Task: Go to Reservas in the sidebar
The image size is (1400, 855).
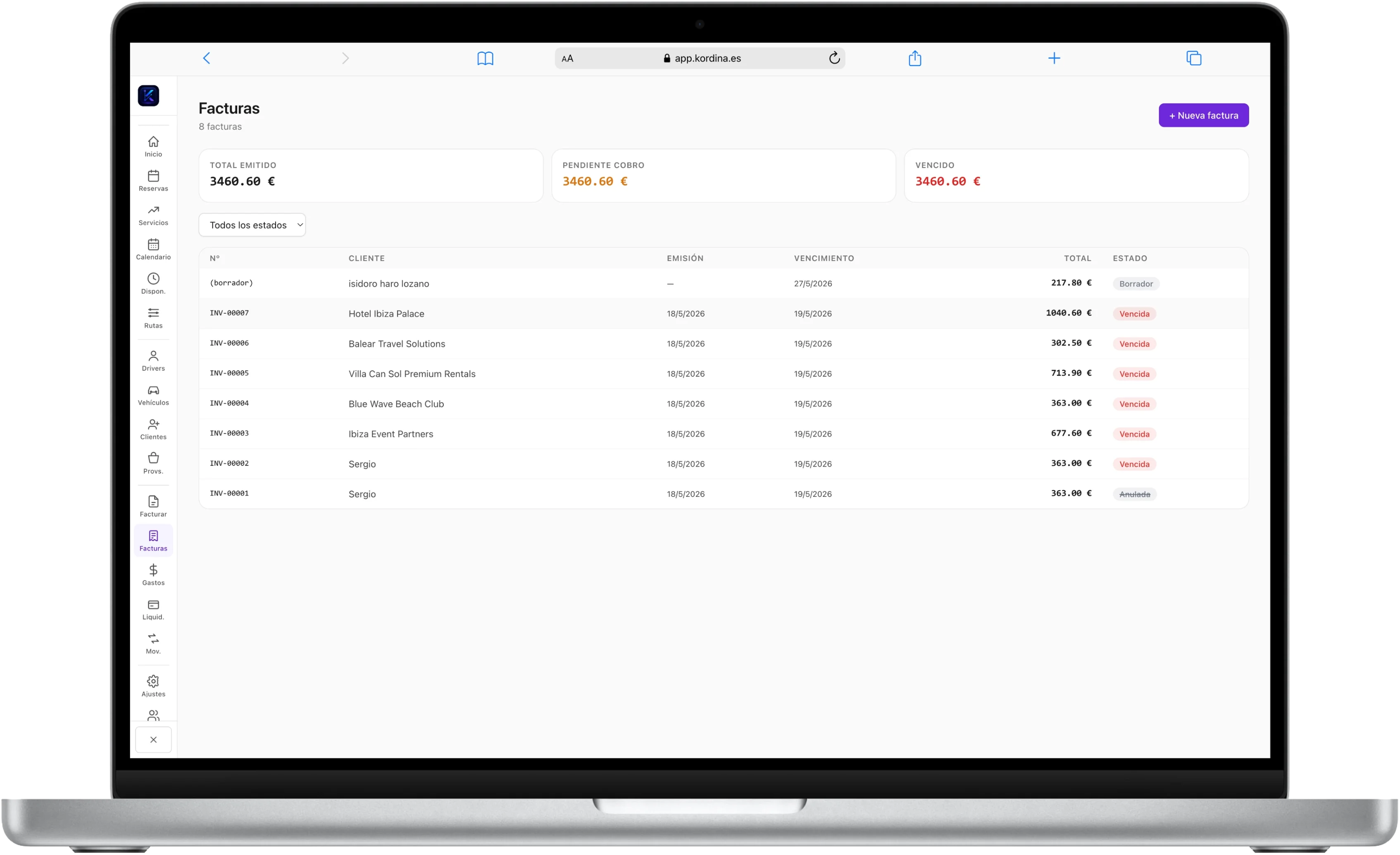Action: (153, 180)
